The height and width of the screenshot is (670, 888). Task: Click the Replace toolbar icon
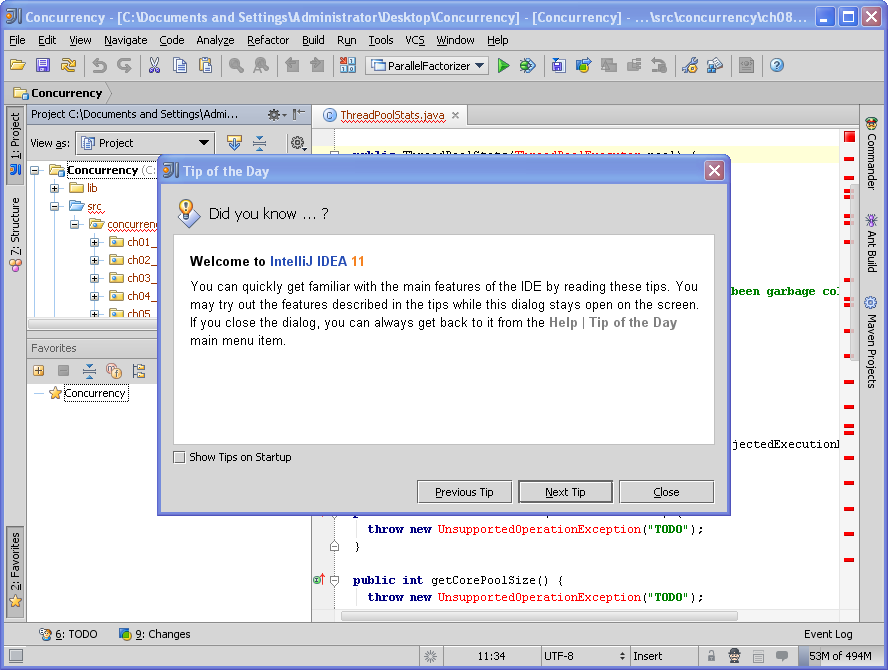pyautogui.click(x=261, y=66)
